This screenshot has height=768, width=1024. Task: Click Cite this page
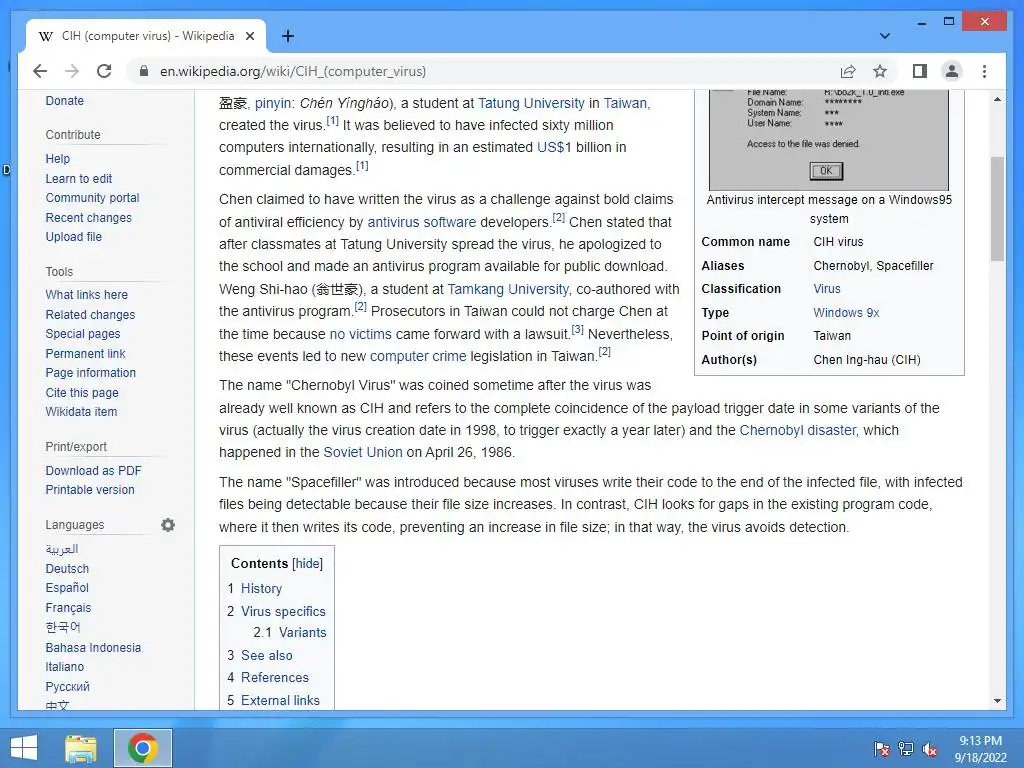tap(82, 392)
